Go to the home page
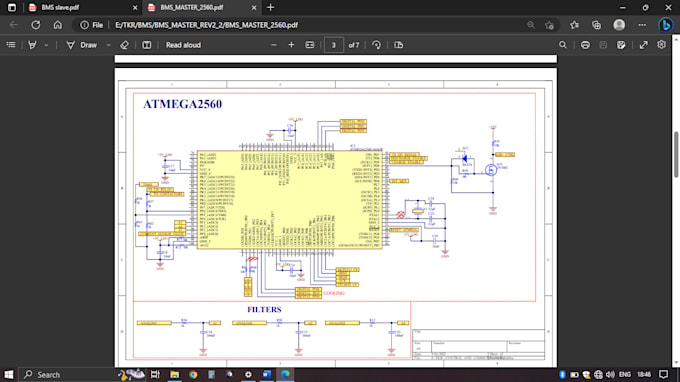The height and width of the screenshot is (382, 680). coord(58,25)
